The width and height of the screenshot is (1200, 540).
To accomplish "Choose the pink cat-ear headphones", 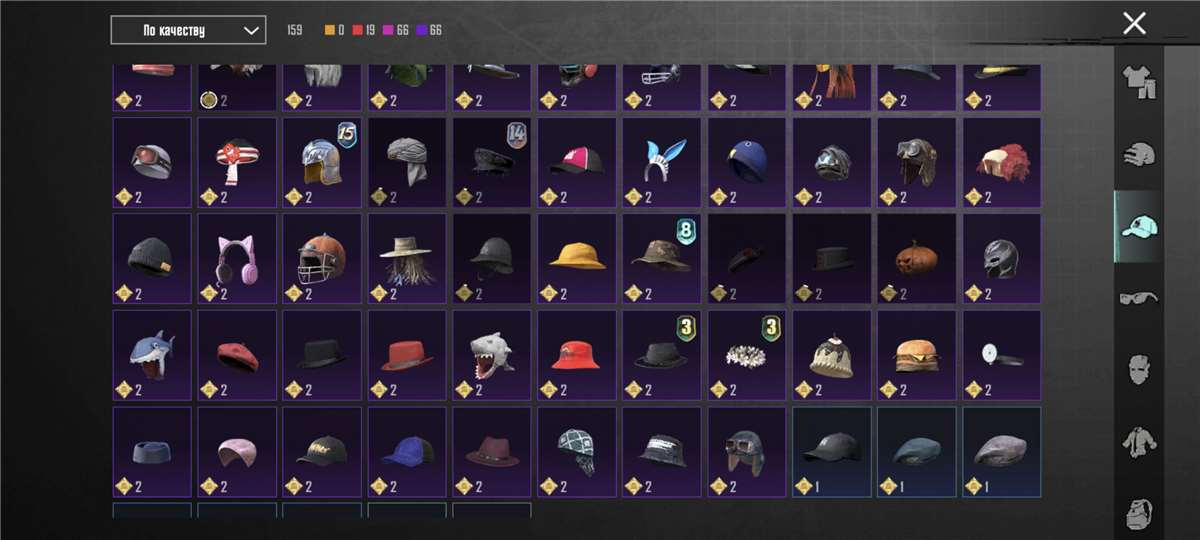I will [237, 258].
